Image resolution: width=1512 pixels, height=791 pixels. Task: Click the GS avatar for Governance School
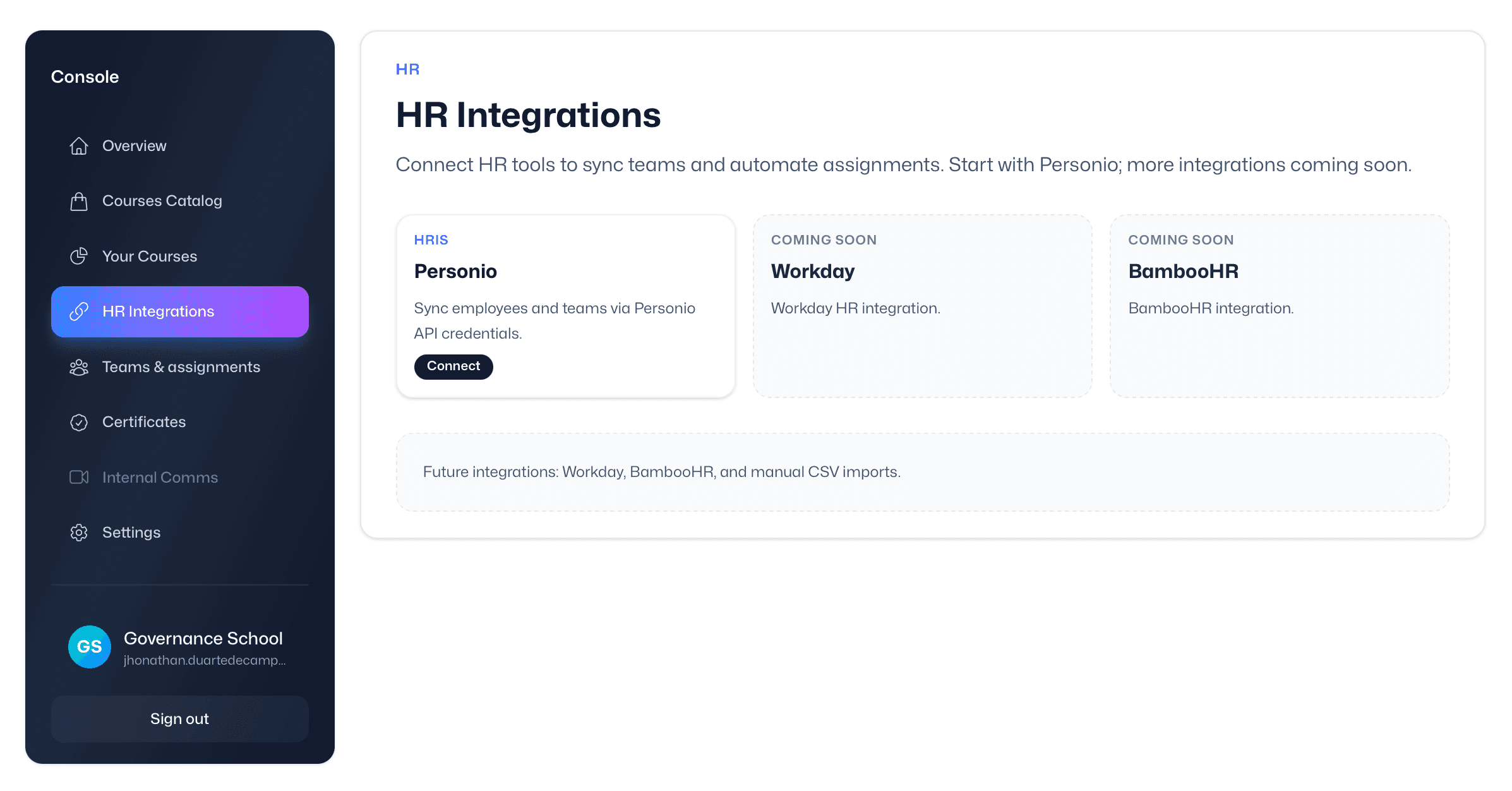point(90,647)
